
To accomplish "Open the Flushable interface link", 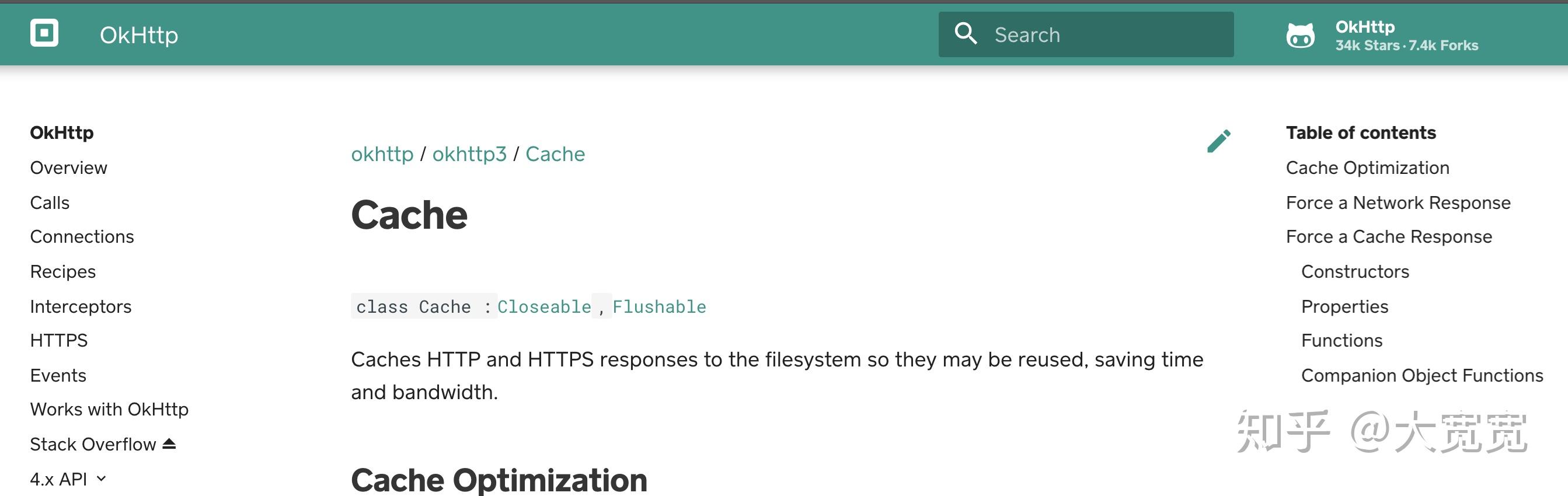I will point(659,307).
